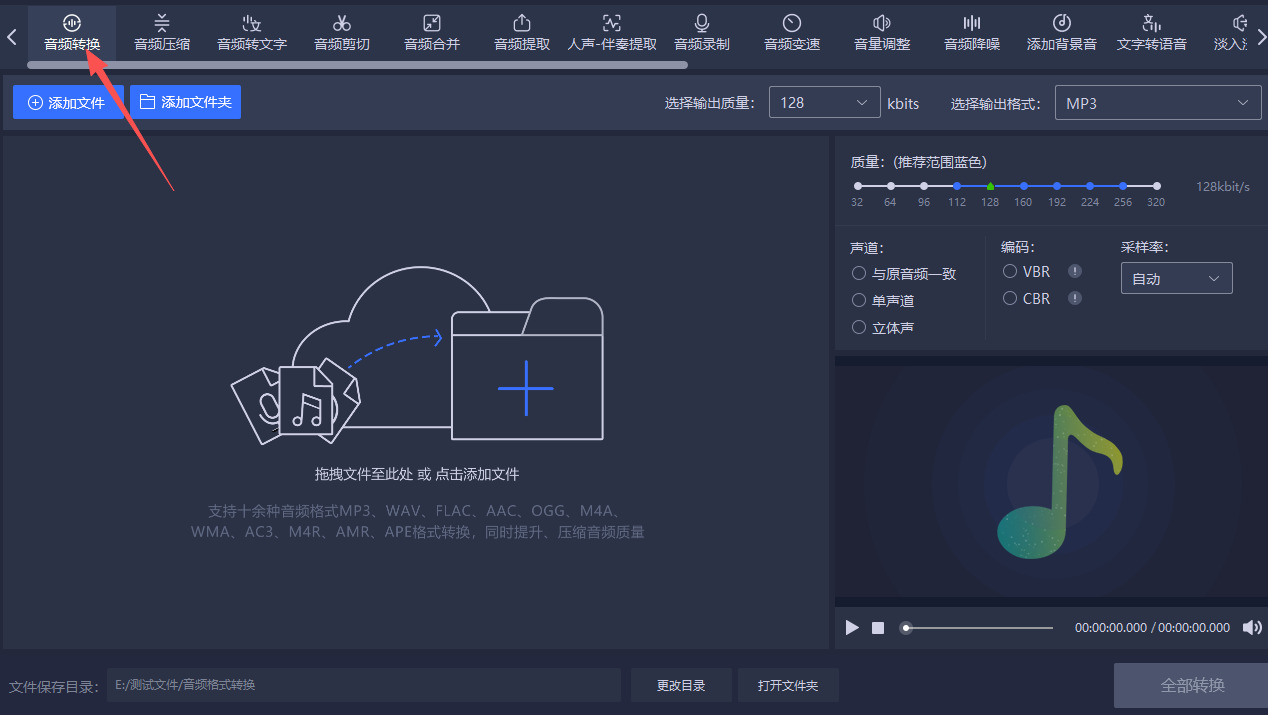The image size is (1268, 715).
Task: Switch to the 音频转换 tab
Action: [x=72, y=31]
